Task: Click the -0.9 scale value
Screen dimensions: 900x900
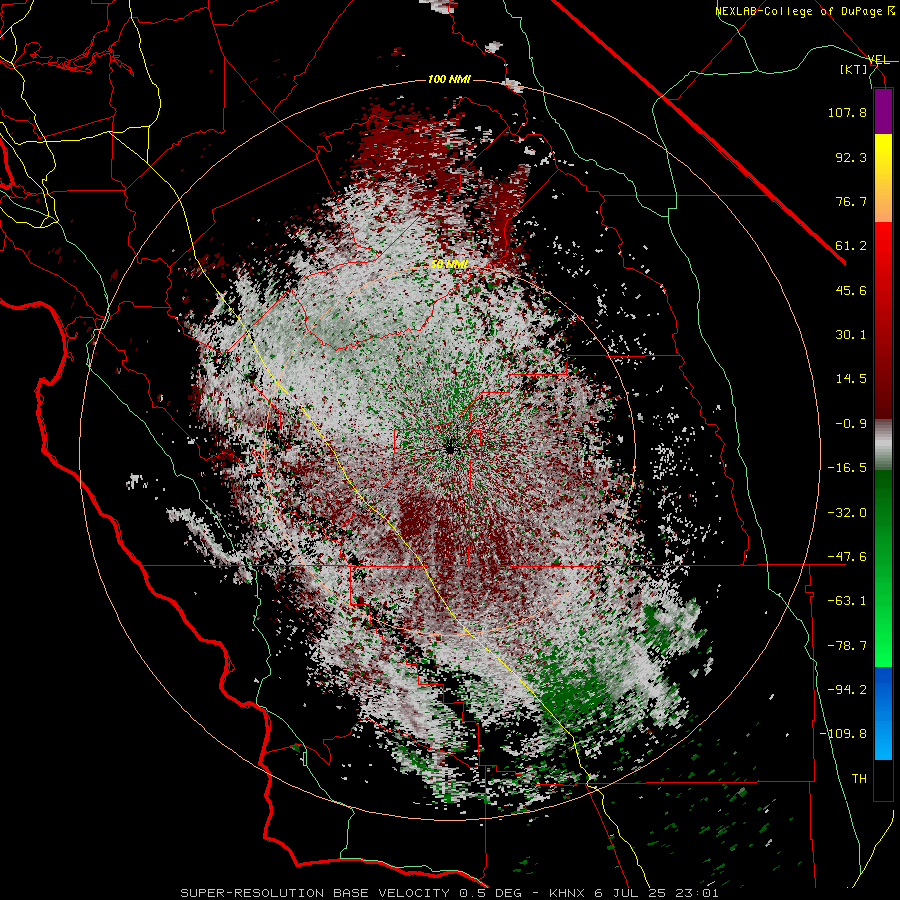Action: point(851,424)
